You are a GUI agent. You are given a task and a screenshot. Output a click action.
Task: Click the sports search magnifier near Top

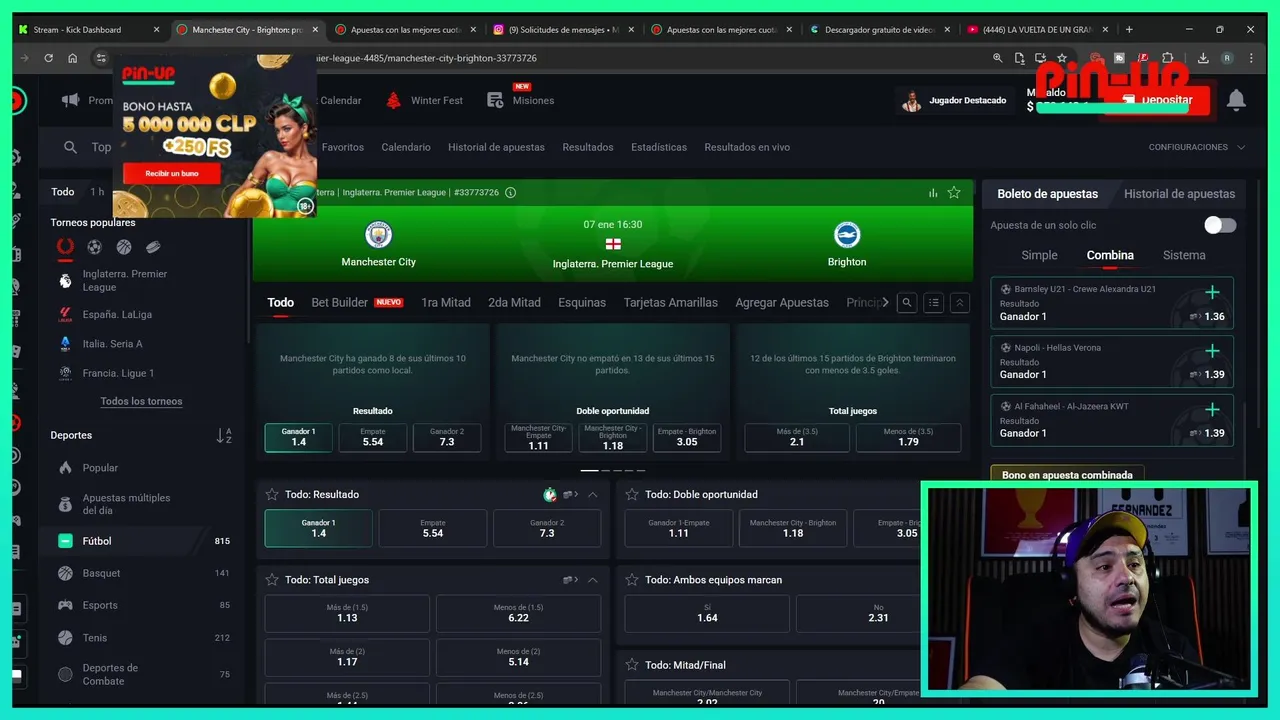[x=70, y=147]
